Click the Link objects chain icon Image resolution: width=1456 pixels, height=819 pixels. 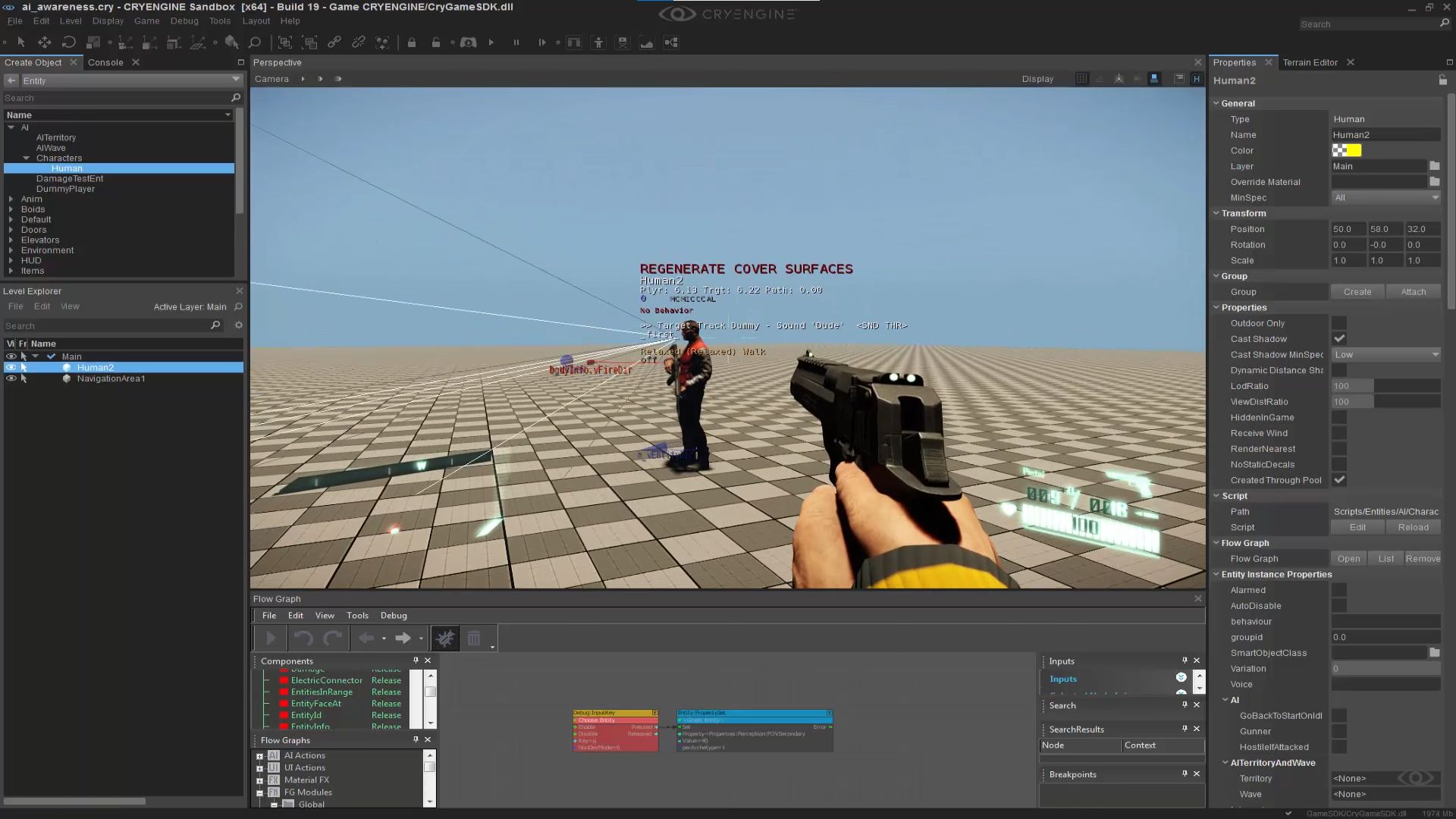(334, 42)
